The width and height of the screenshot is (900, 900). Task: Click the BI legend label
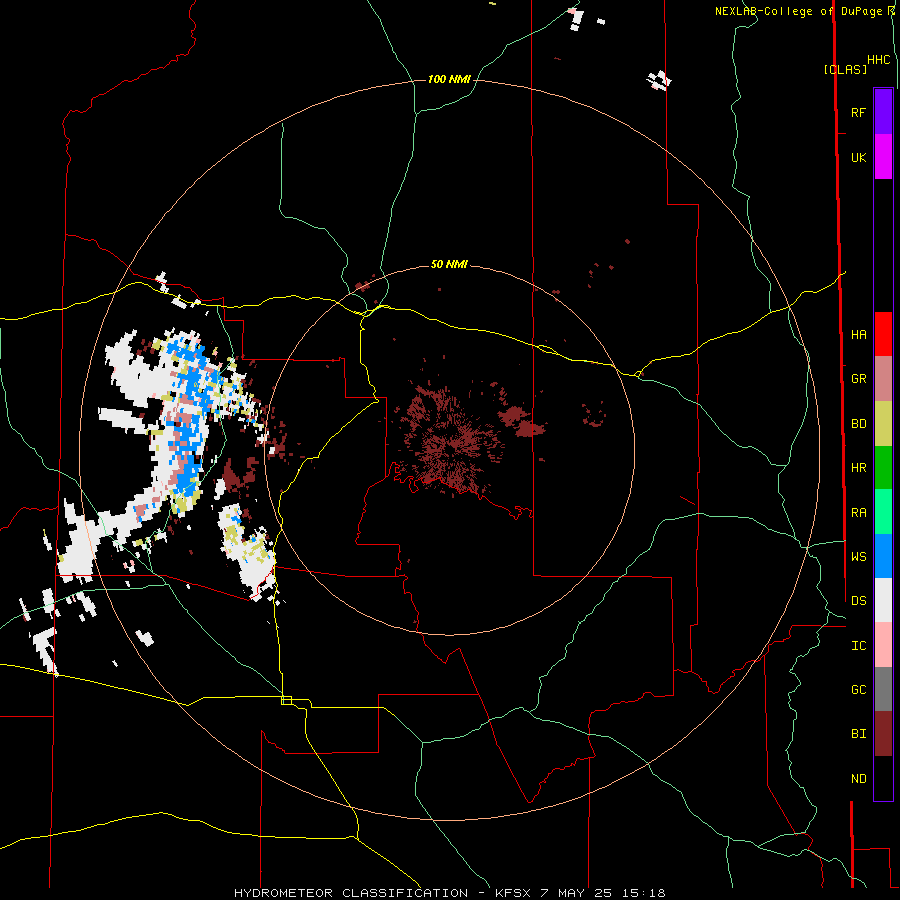tap(858, 734)
